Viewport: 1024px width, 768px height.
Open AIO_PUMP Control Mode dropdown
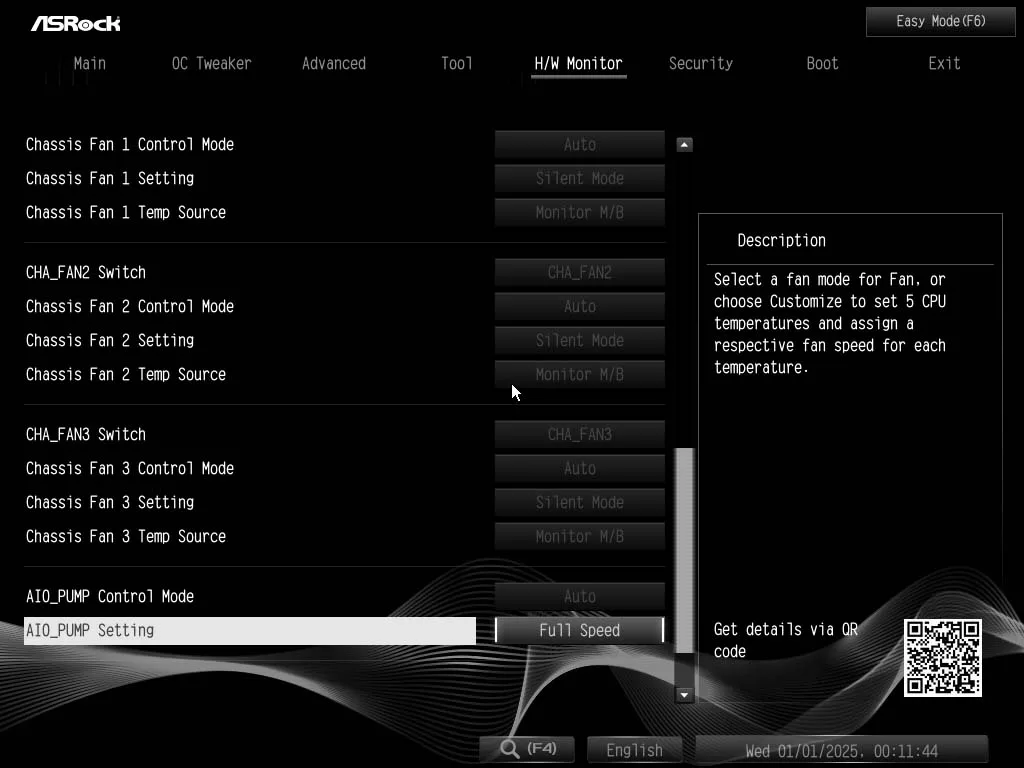coord(580,596)
